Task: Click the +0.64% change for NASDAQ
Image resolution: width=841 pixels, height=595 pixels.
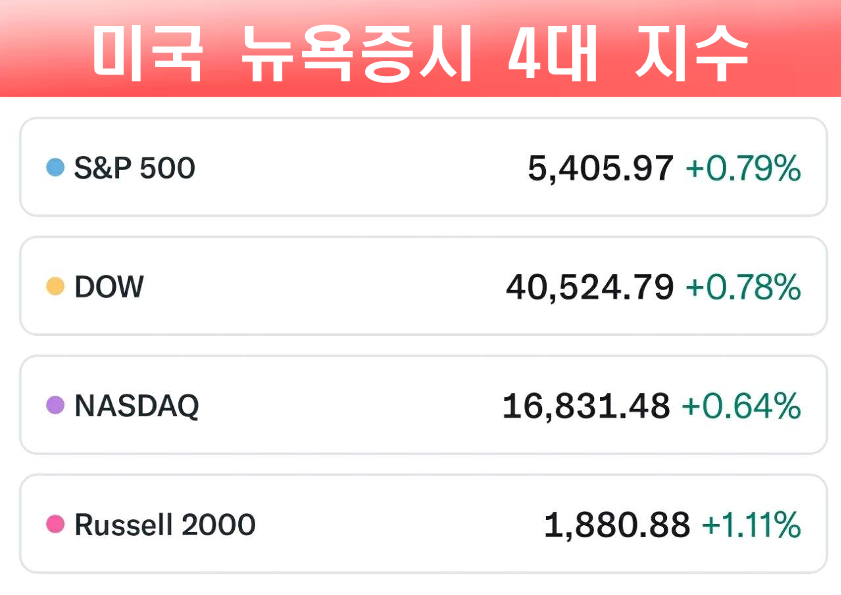Action: click(741, 406)
